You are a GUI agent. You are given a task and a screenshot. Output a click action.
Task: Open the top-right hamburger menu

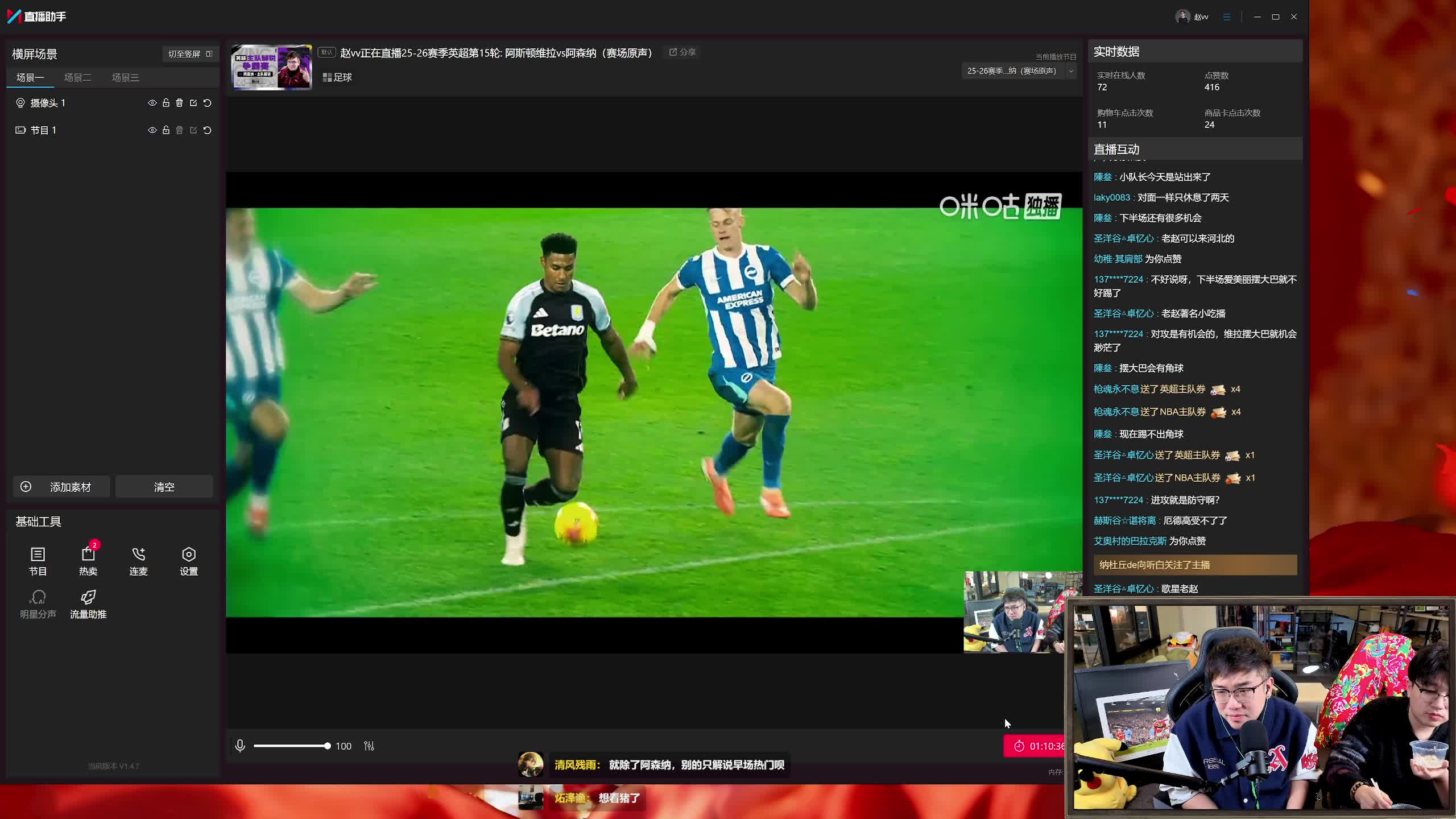coord(1227,17)
